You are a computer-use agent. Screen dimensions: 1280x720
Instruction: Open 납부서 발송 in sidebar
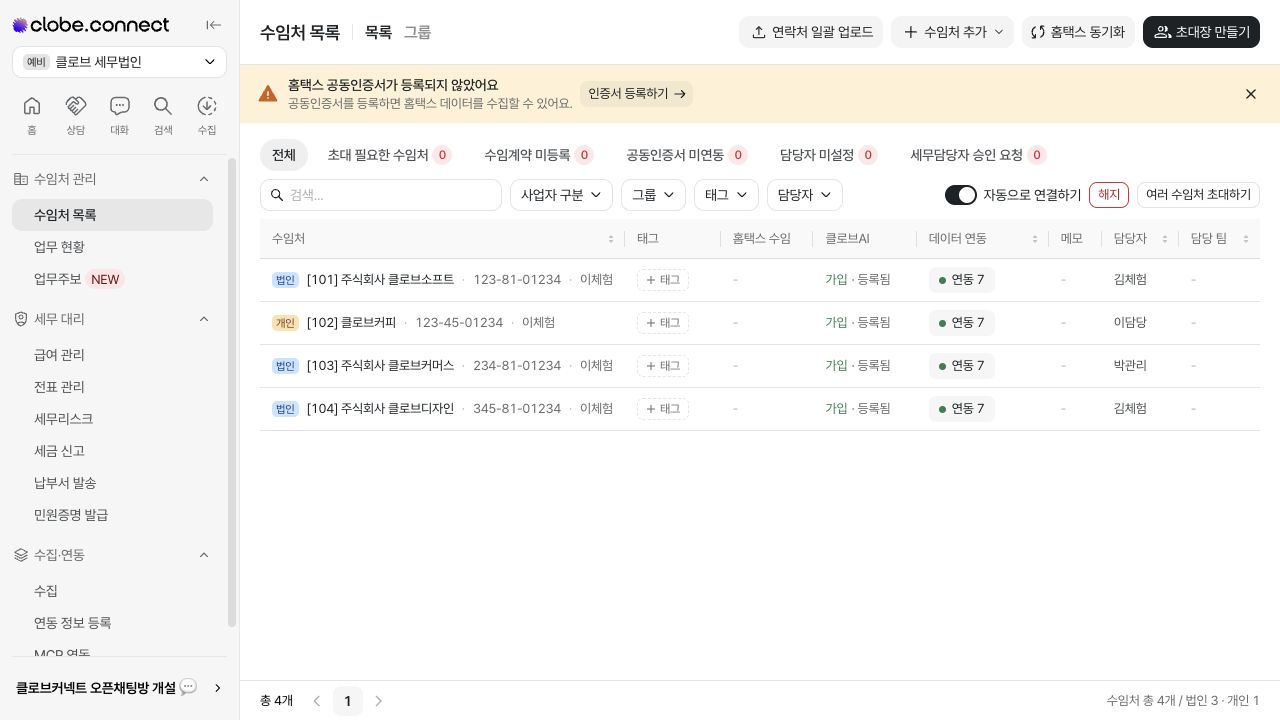112,483
